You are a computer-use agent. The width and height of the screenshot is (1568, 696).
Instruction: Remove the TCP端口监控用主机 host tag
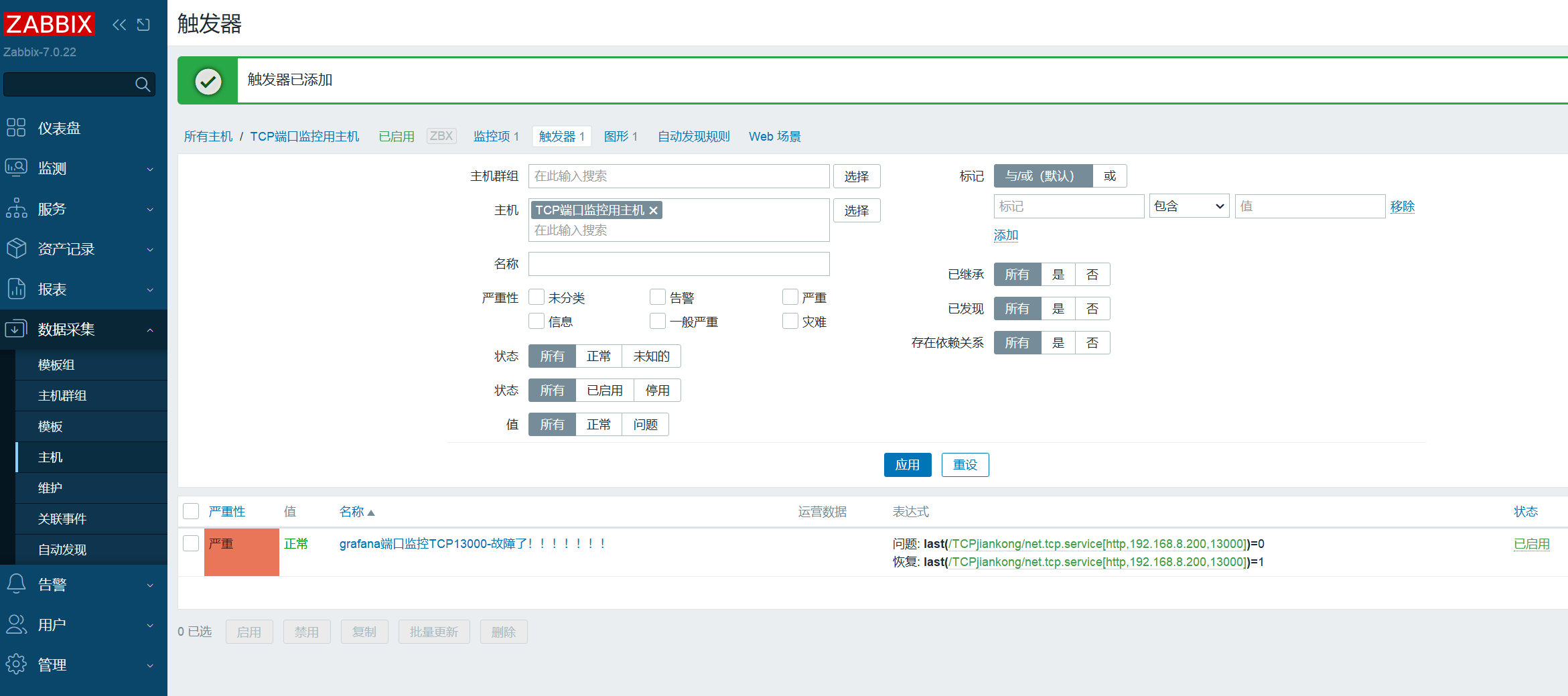[x=654, y=210]
